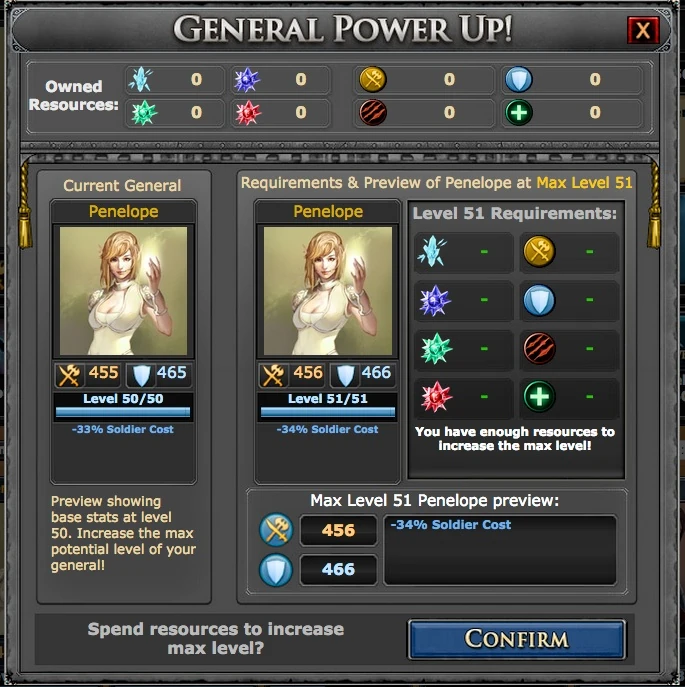The image size is (685, 687).
Task: Click the round defense shield icon beside 466
Action: click(x=276, y=570)
